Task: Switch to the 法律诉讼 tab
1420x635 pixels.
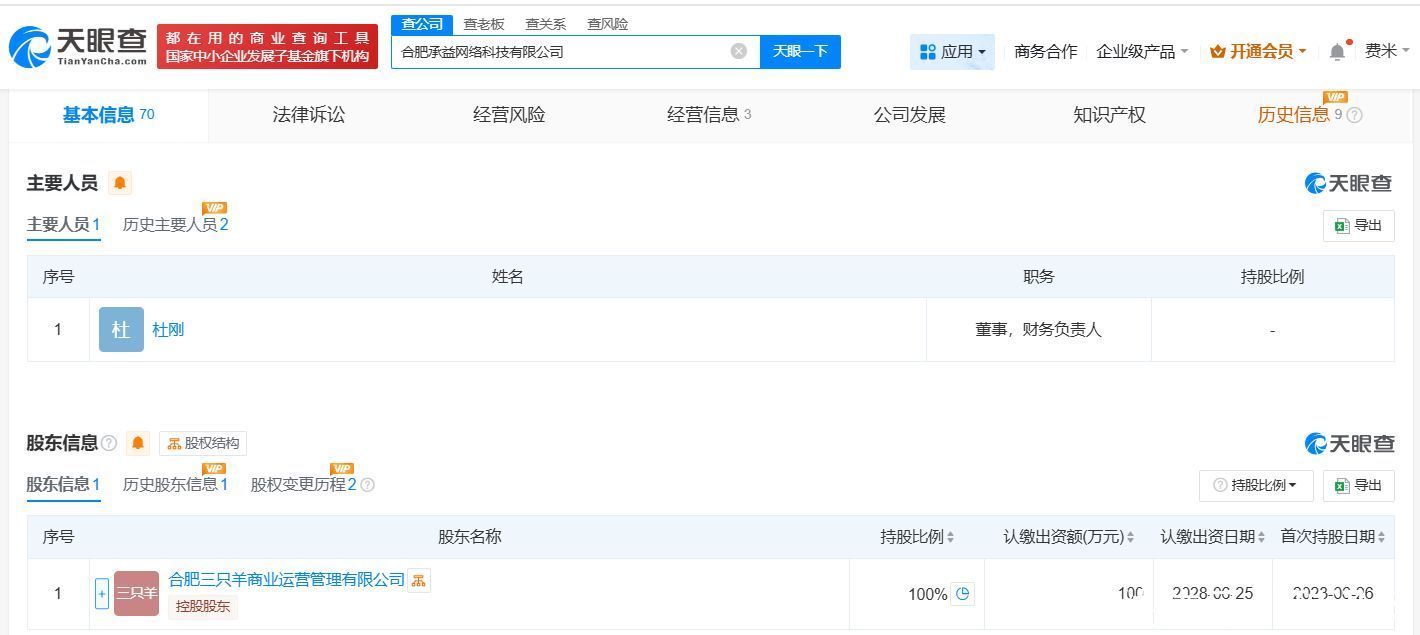Action: tap(308, 115)
